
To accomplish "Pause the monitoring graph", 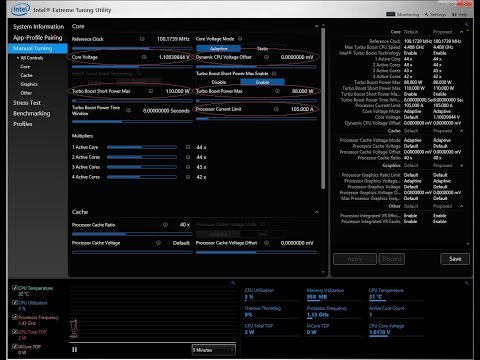I will coord(75,350).
